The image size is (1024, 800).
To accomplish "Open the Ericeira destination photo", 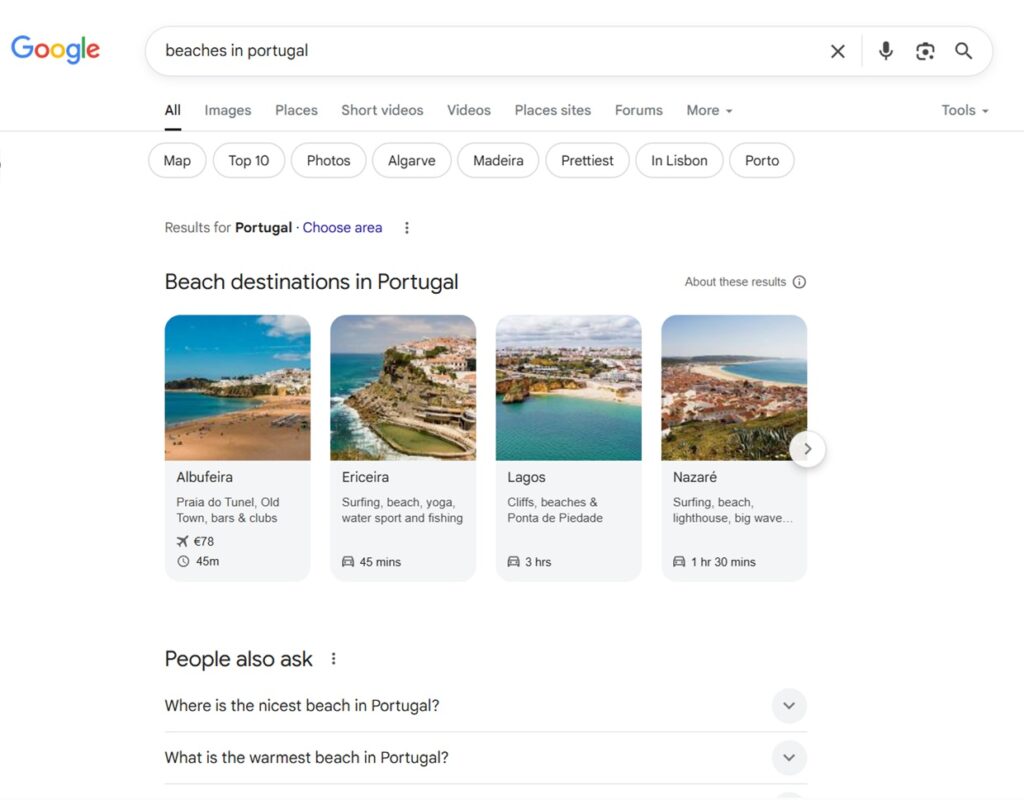I will pos(403,387).
